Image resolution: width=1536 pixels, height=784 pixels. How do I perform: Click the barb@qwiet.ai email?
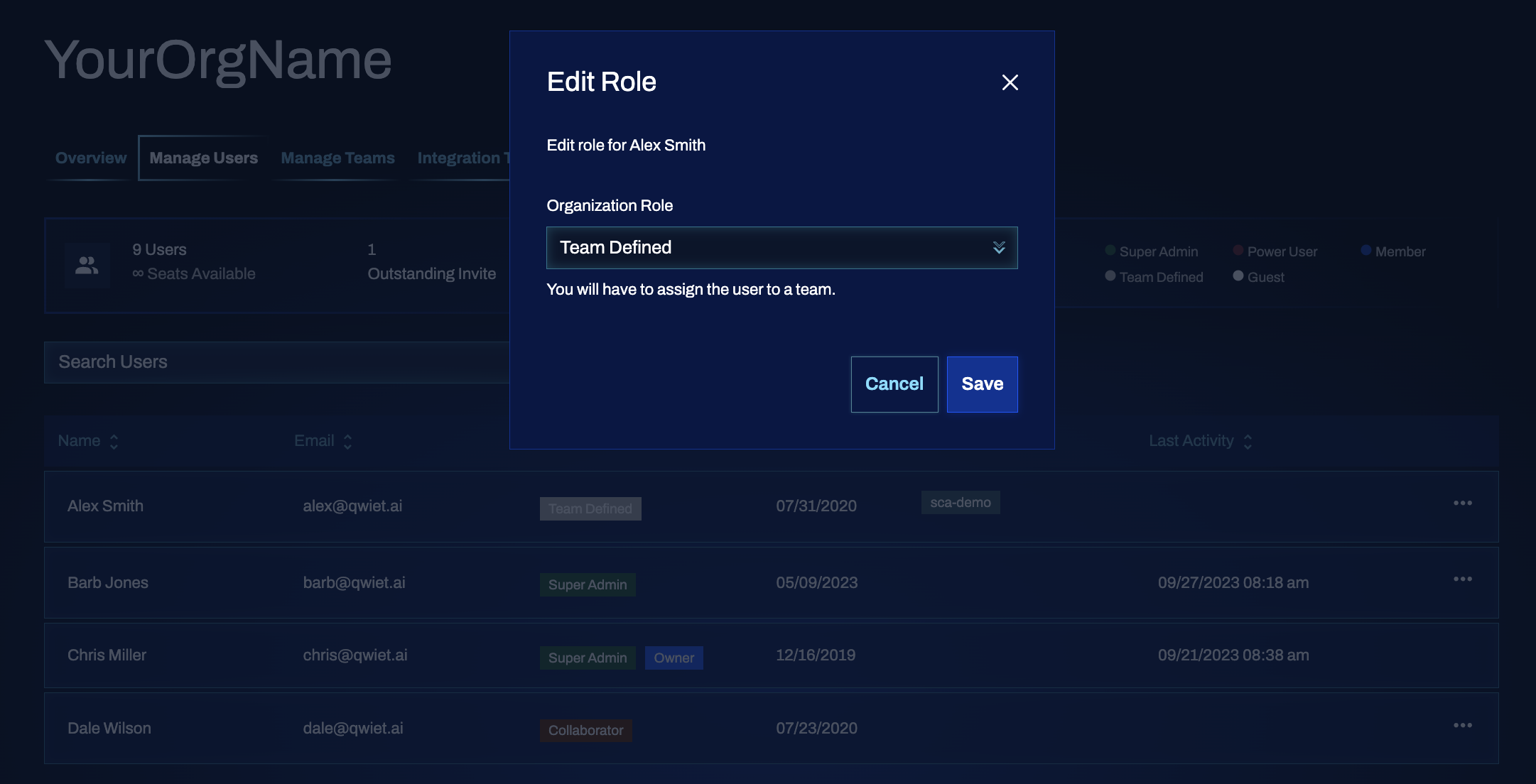[354, 582]
